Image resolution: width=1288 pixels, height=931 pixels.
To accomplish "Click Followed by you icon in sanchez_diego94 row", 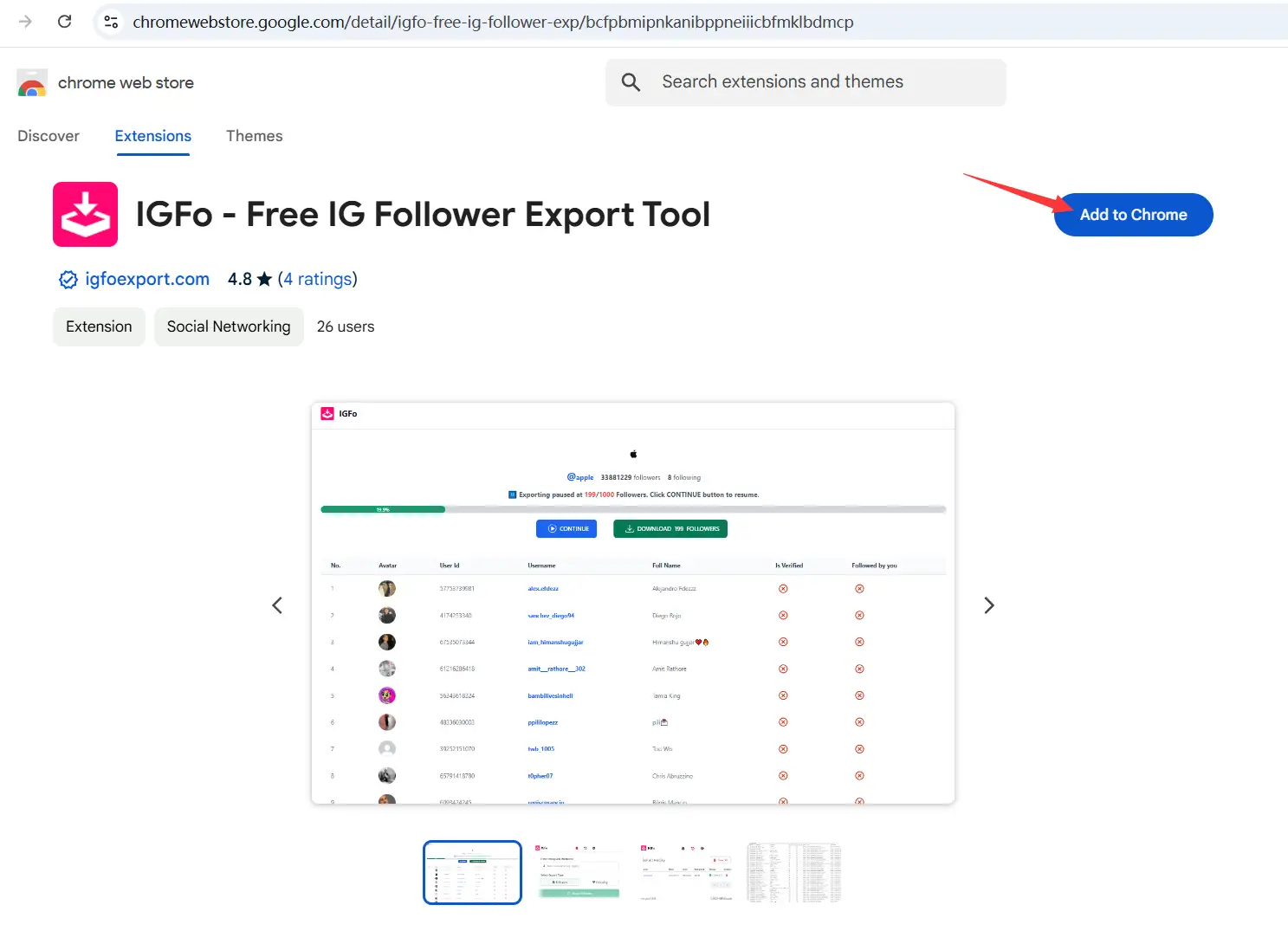I will (x=859, y=616).
